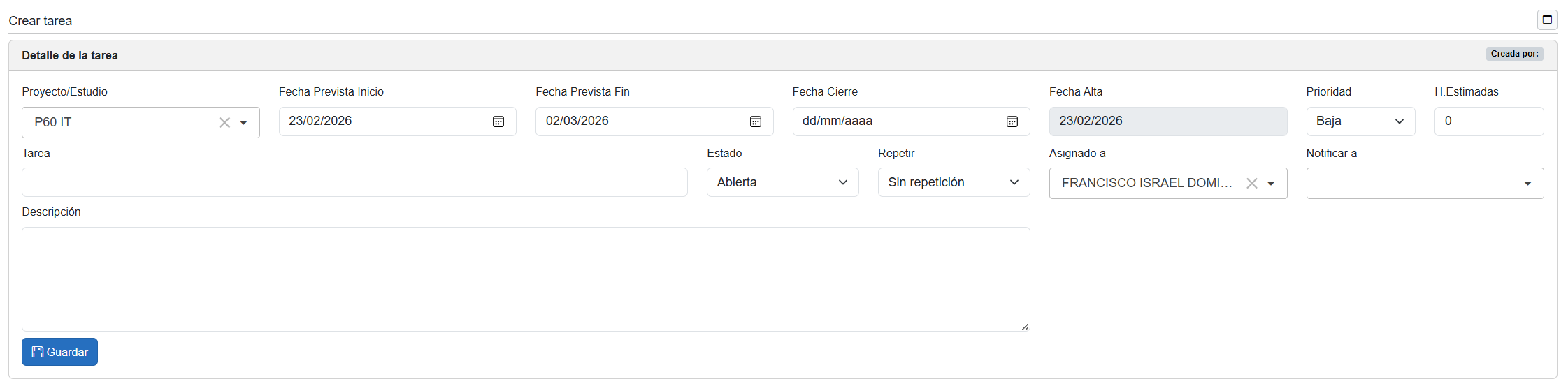The width and height of the screenshot is (1568, 391).
Task: Open the Notificar a dropdown
Action: pyautogui.click(x=1424, y=183)
